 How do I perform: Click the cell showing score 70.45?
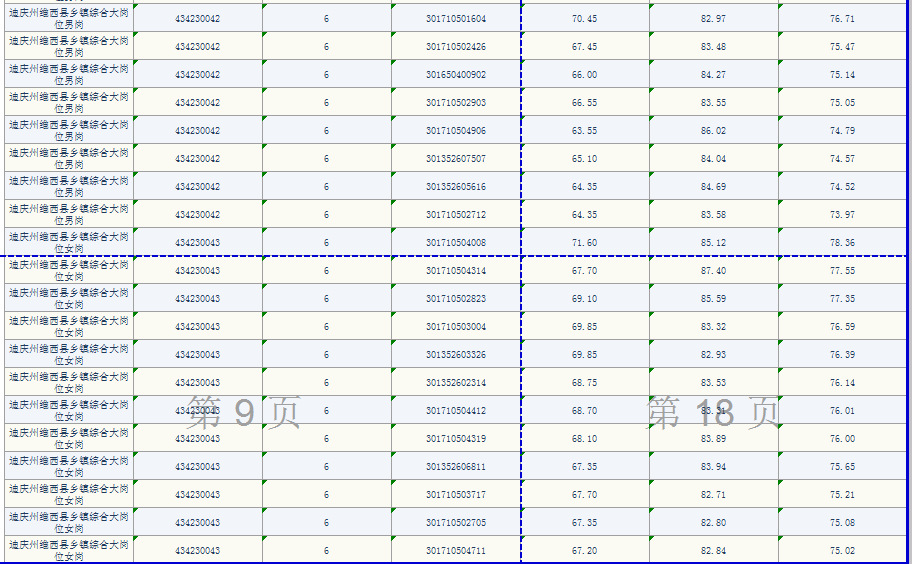(585, 19)
